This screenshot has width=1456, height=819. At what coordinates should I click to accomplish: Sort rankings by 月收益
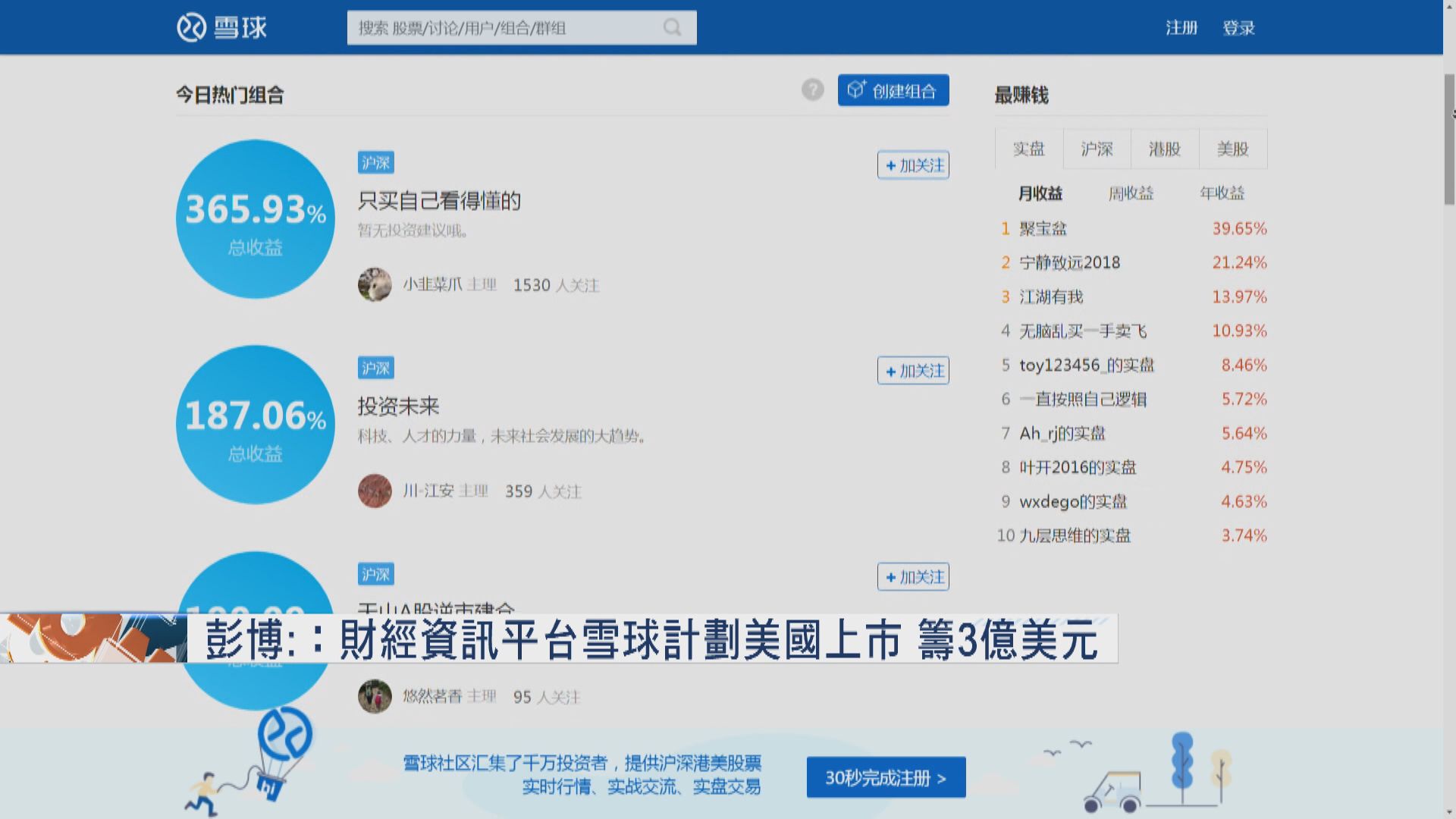[1040, 193]
